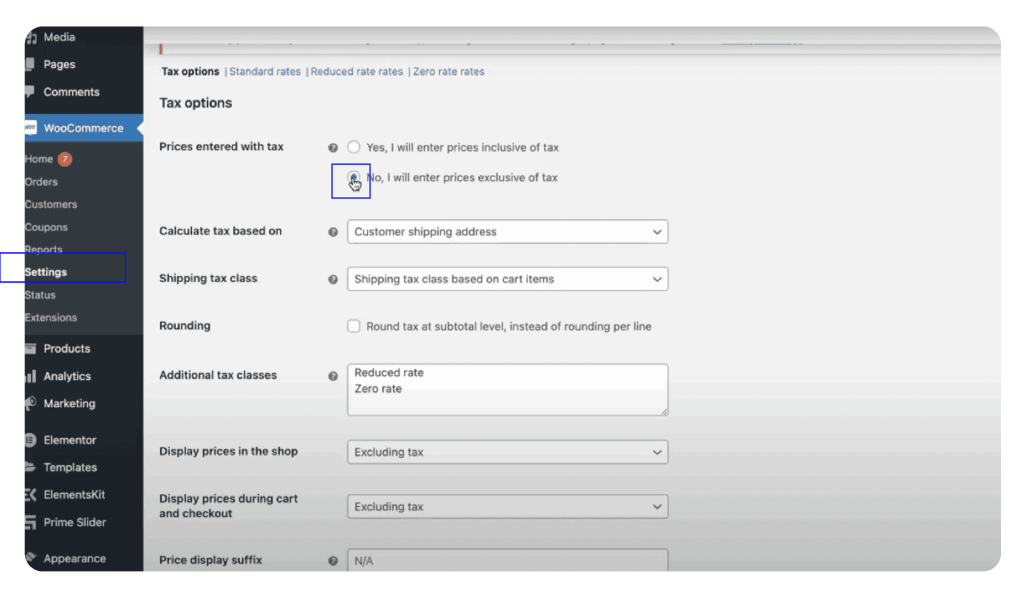The image size is (1024, 606).
Task: Expand the Shipping tax class dropdown
Action: [507, 279]
